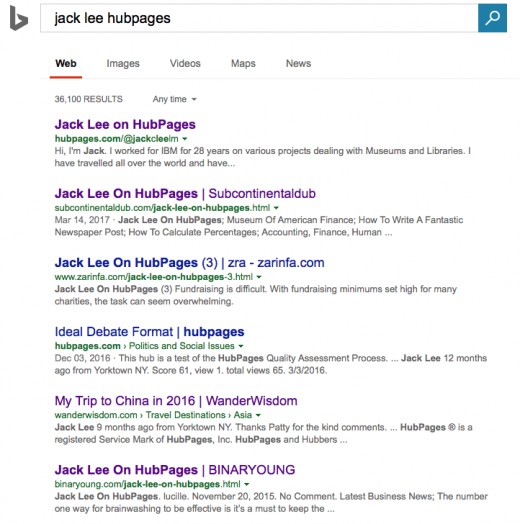Viewport: 520px width, 524px height.
Task: Expand the arrow beside the subcontinentaldub.com URL
Action: click(x=276, y=208)
